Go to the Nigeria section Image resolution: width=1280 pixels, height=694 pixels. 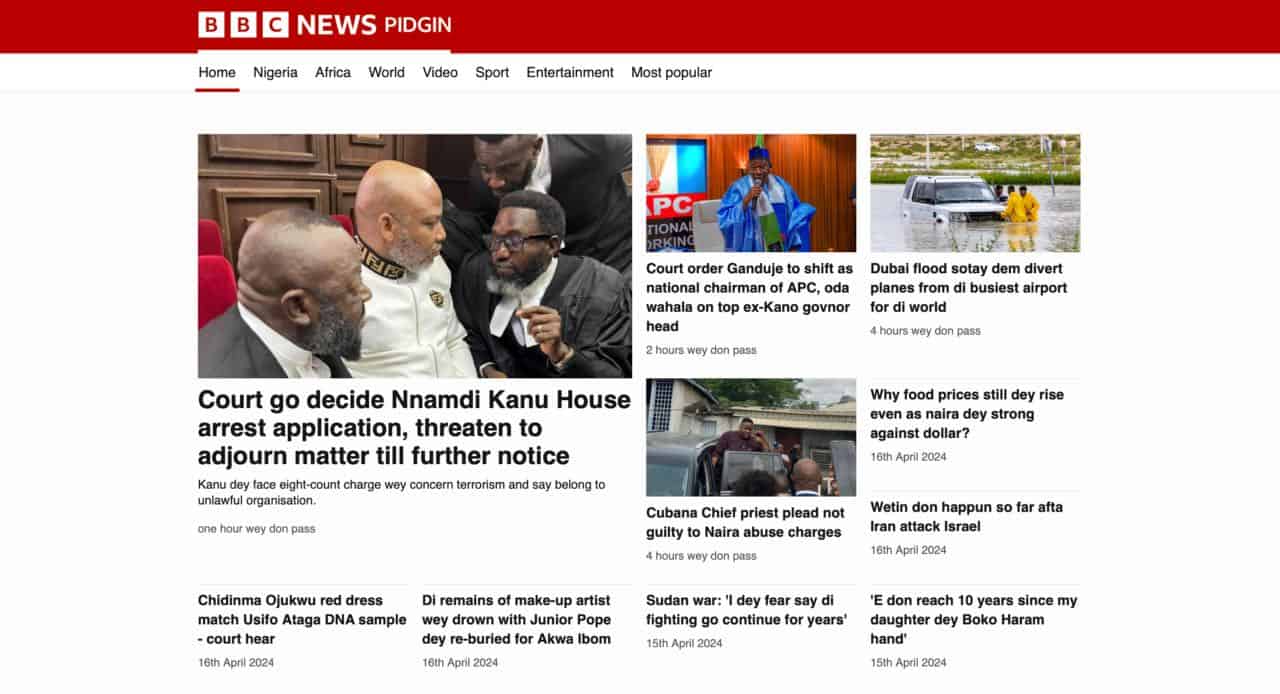(275, 72)
